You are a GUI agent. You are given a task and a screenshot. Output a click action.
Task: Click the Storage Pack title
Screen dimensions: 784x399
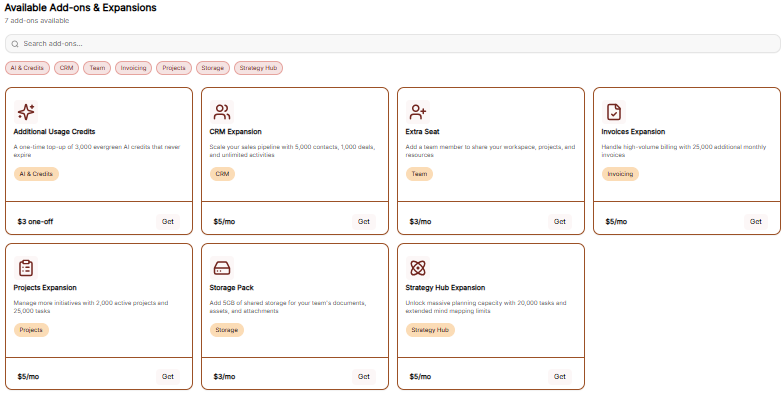coord(232,288)
